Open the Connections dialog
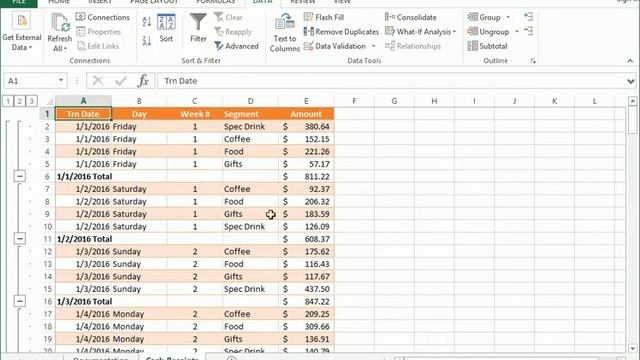The height and width of the screenshot is (360, 640). 103,17
